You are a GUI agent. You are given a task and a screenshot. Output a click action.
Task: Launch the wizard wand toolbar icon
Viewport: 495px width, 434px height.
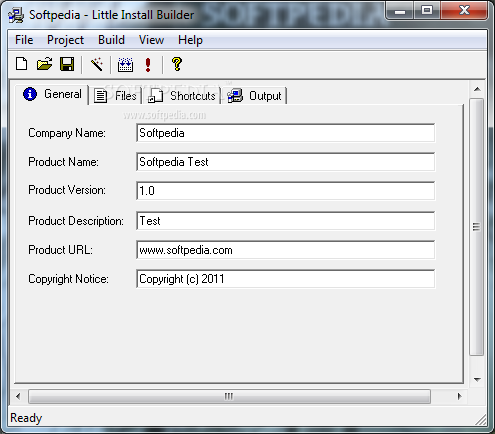(97, 64)
